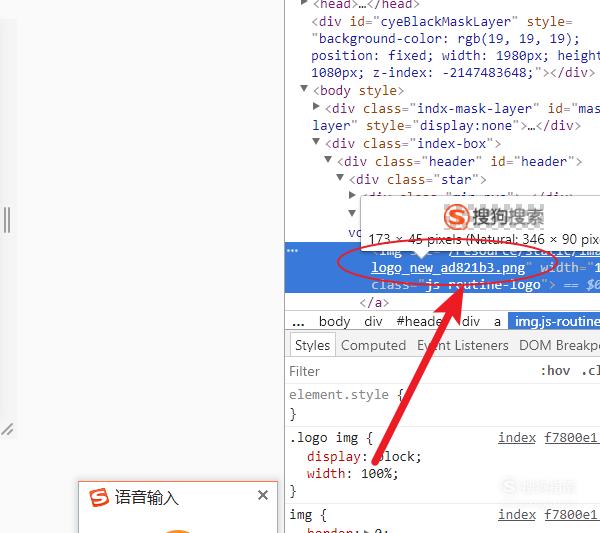600x533 pixels.
Task: Switch to the Styles tab
Action: tap(312, 345)
